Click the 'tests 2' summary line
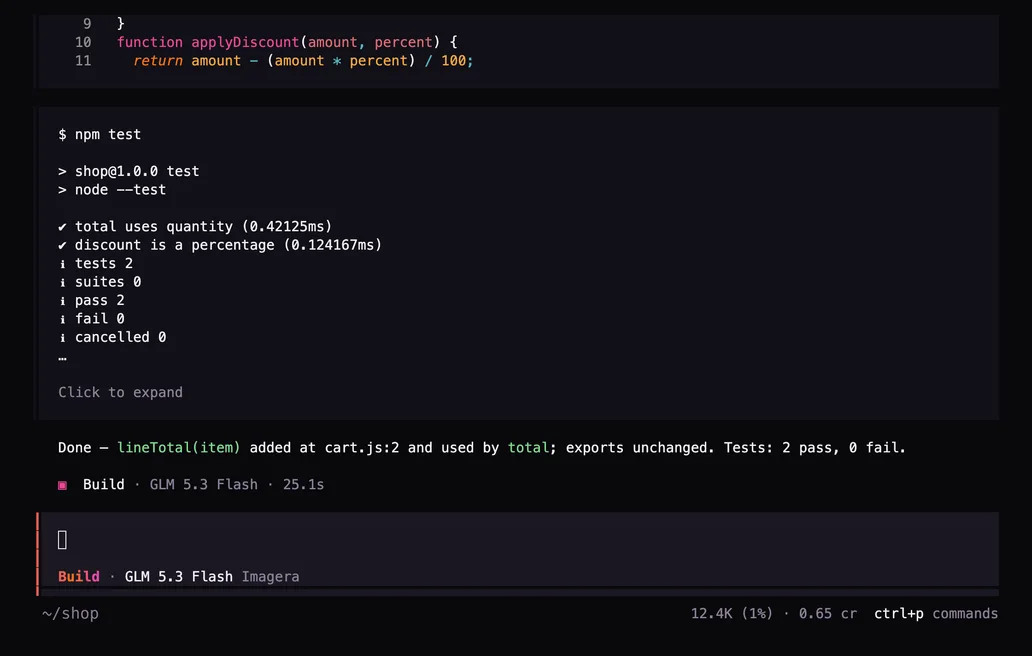This screenshot has width=1032, height=656. point(104,263)
